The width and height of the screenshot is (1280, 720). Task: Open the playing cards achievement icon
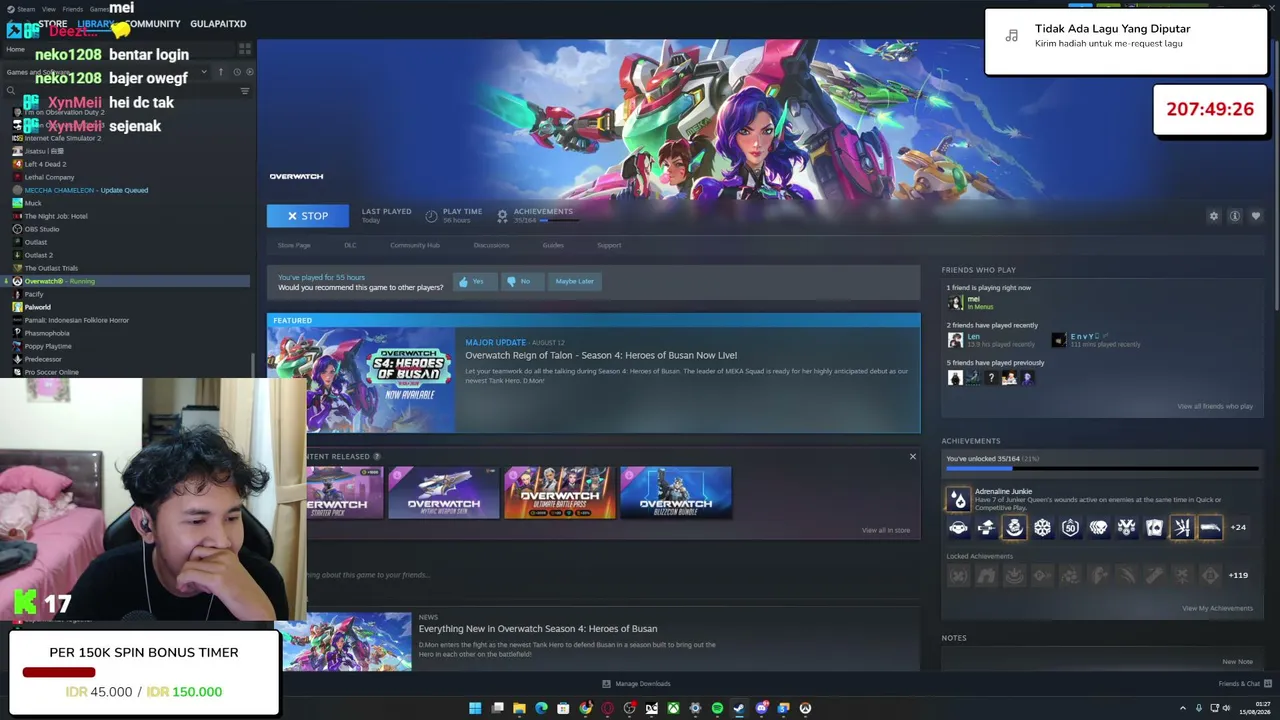tap(1154, 527)
